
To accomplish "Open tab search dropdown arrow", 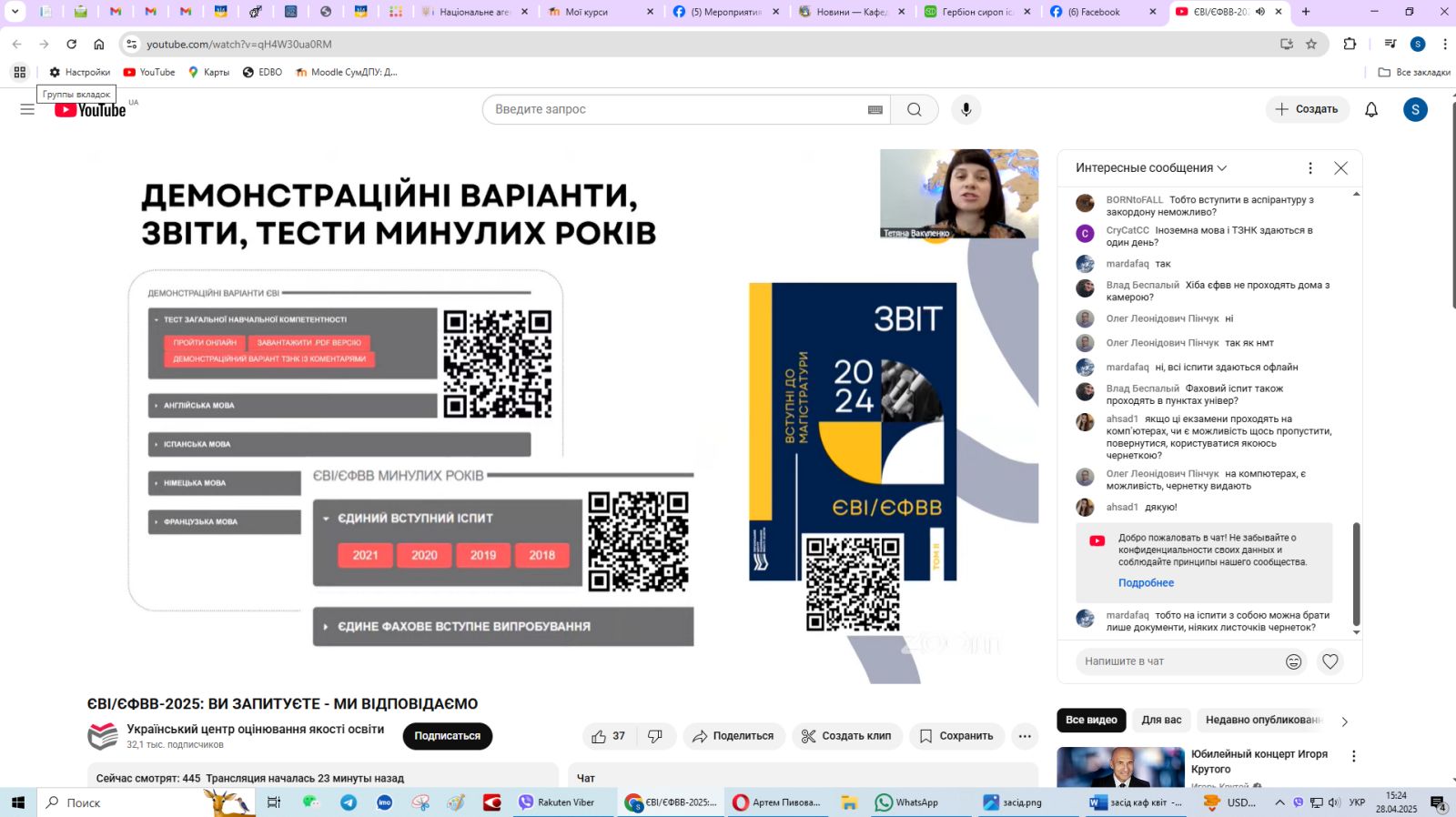I will click(x=15, y=12).
